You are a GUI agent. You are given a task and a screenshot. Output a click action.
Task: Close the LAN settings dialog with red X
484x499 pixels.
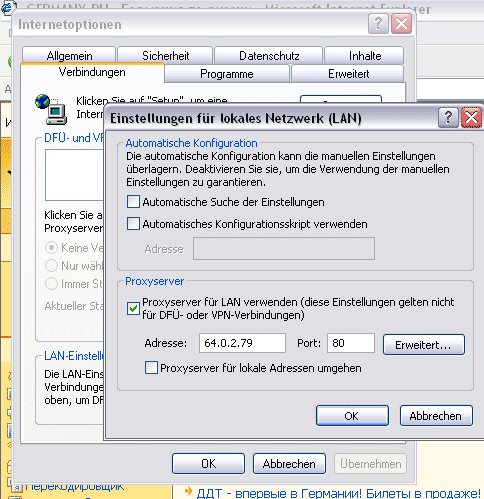(x=471, y=118)
